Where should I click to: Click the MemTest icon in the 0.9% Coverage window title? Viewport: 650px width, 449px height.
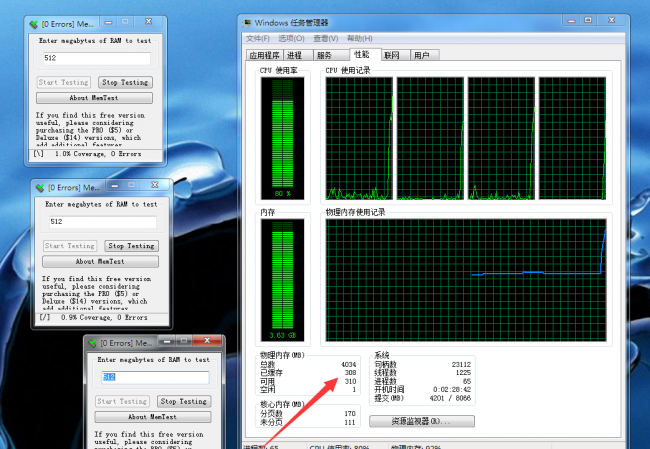40,188
